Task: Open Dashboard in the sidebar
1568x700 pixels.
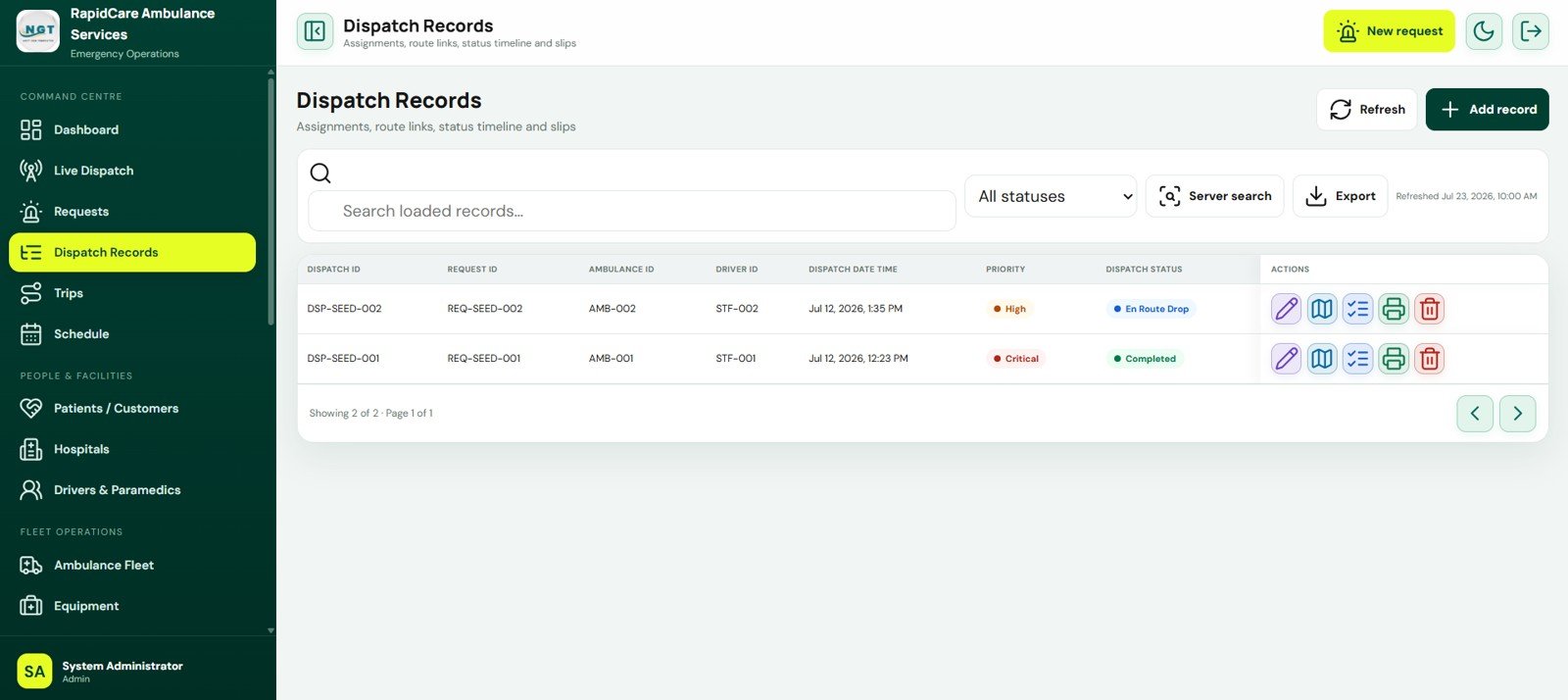Action: pyautogui.click(x=132, y=129)
